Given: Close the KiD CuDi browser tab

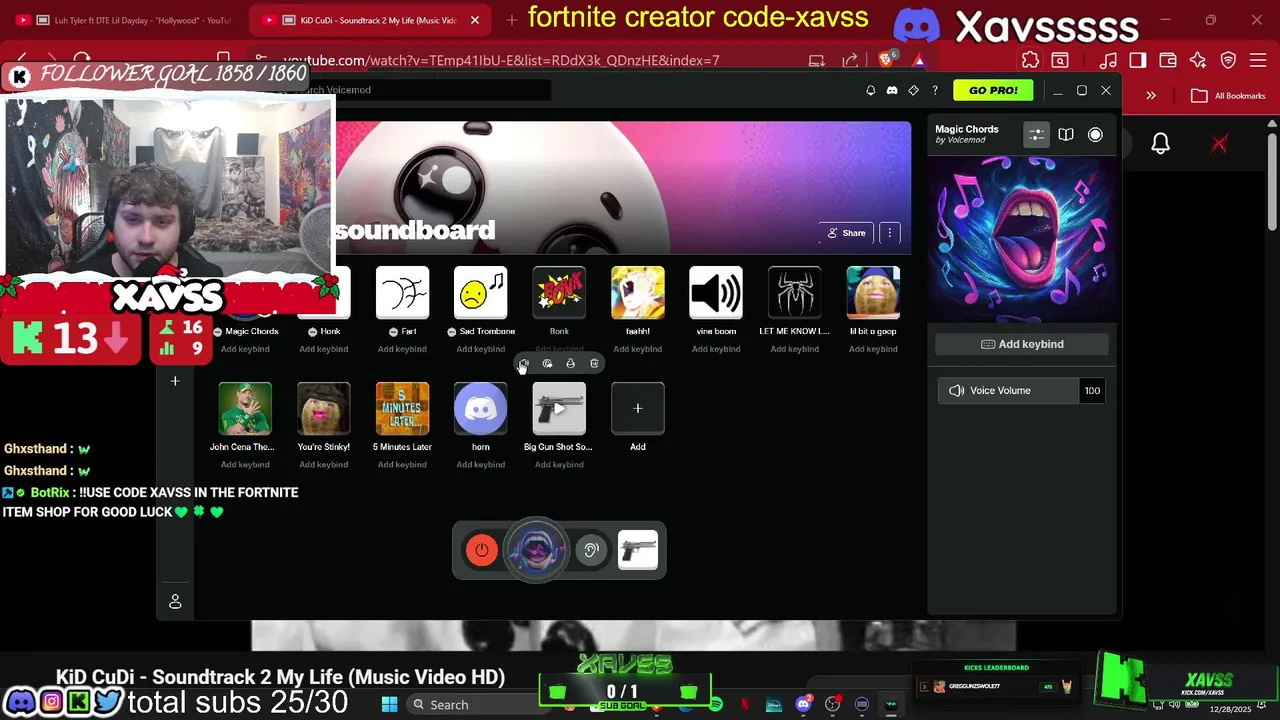Looking at the screenshot, I should (475, 20).
